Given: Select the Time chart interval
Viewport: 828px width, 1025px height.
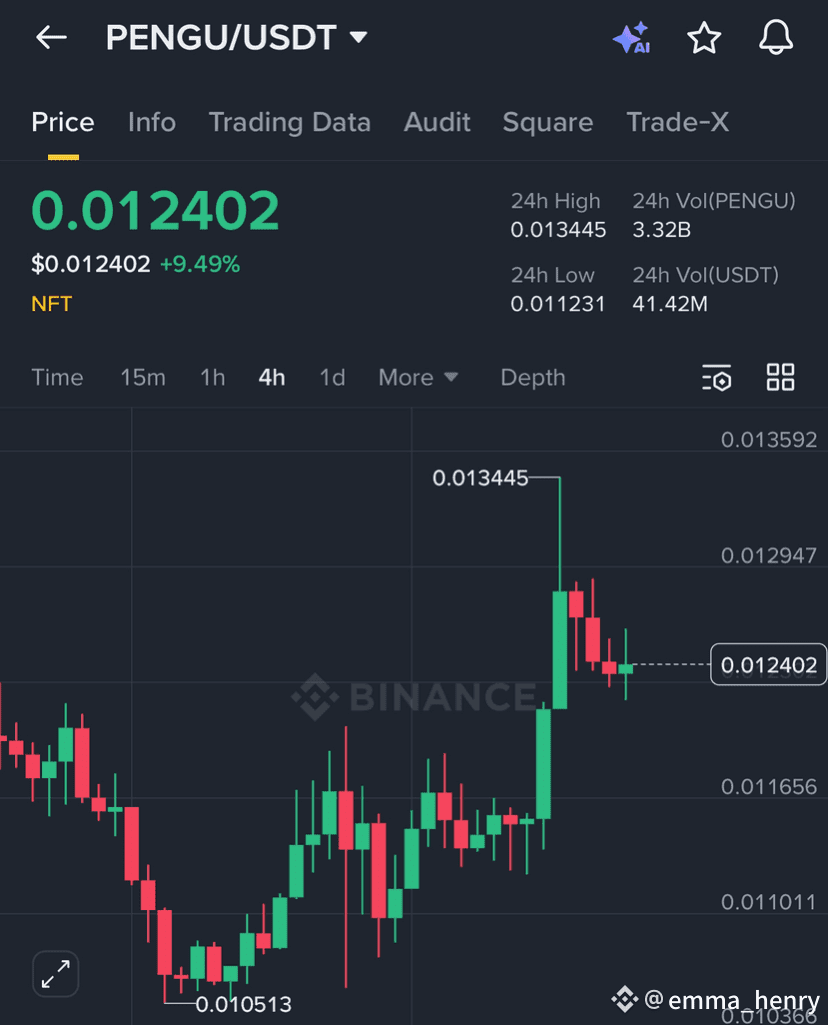Looking at the screenshot, I should coord(58,377).
